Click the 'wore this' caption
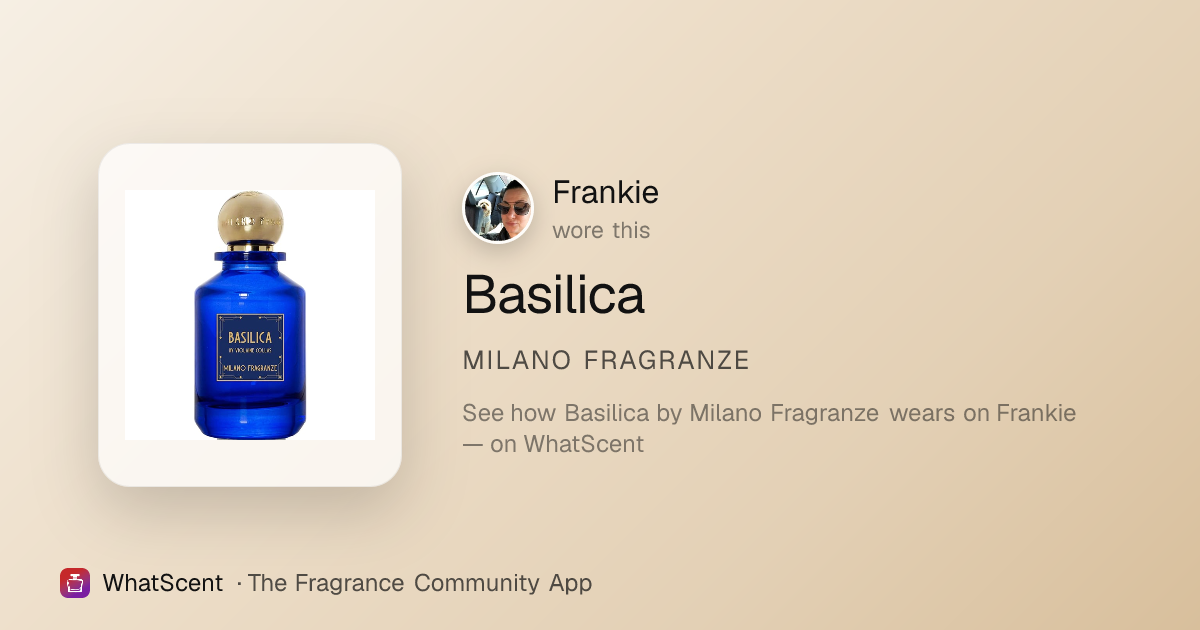The image size is (1200, 630). [601, 230]
